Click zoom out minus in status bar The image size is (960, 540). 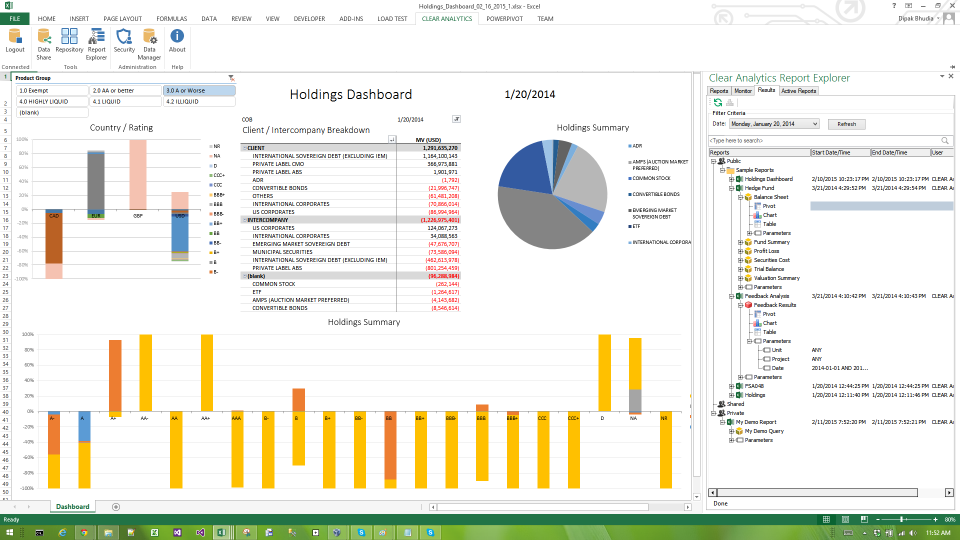877,519
